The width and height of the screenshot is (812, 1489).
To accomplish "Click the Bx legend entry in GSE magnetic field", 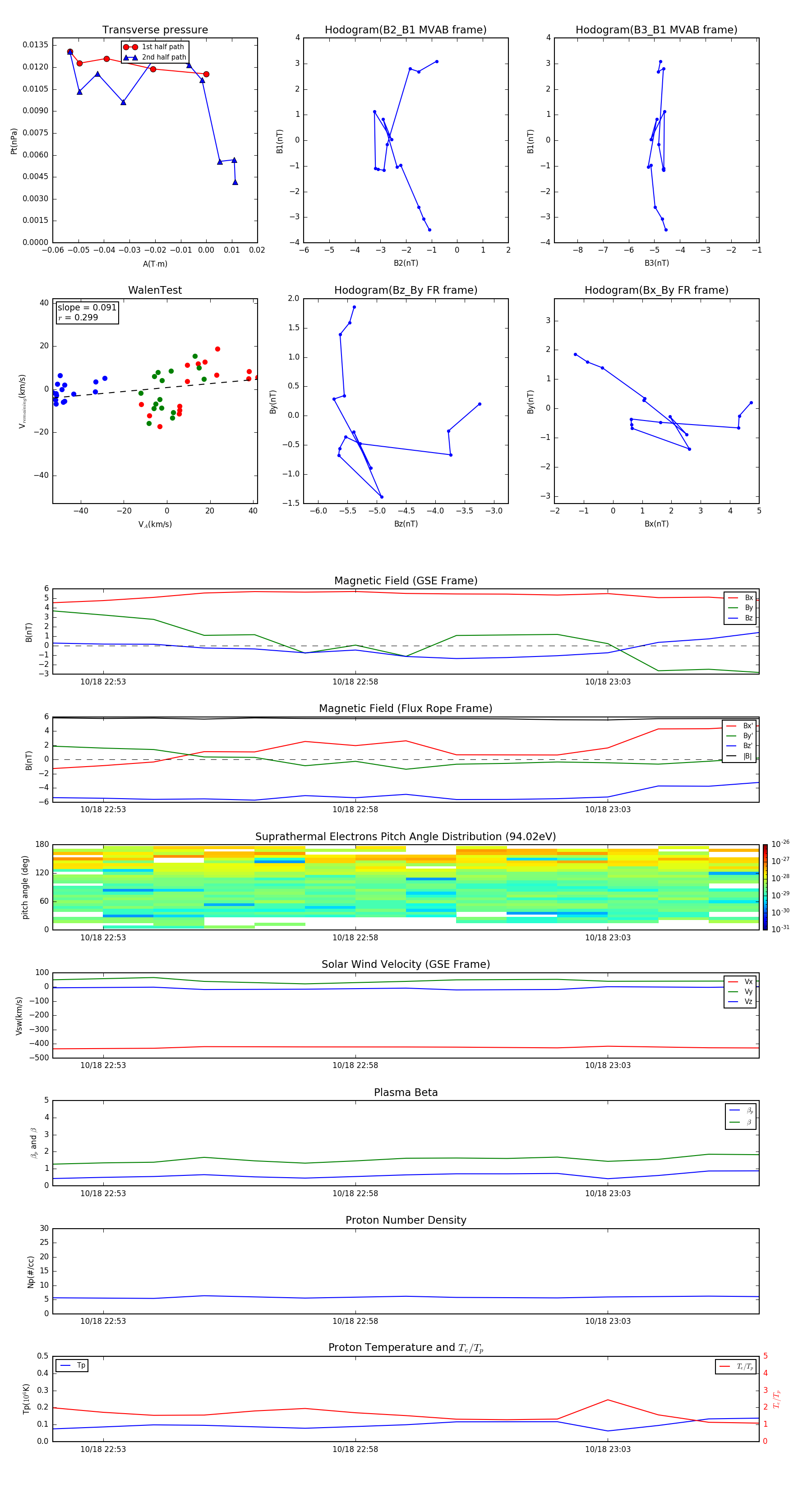I will [x=740, y=598].
